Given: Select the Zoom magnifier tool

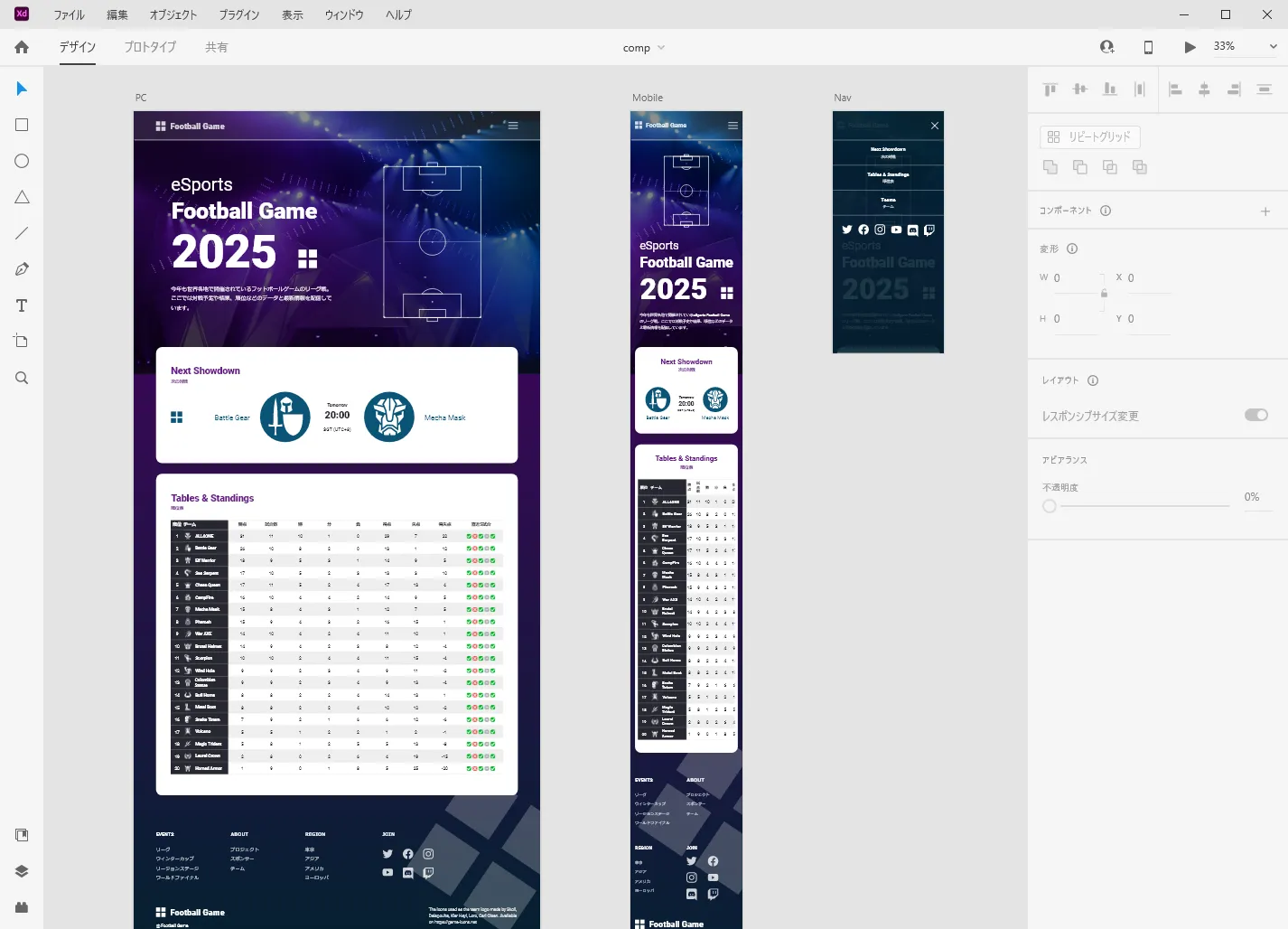Looking at the screenshot, I should click(22, 378).
